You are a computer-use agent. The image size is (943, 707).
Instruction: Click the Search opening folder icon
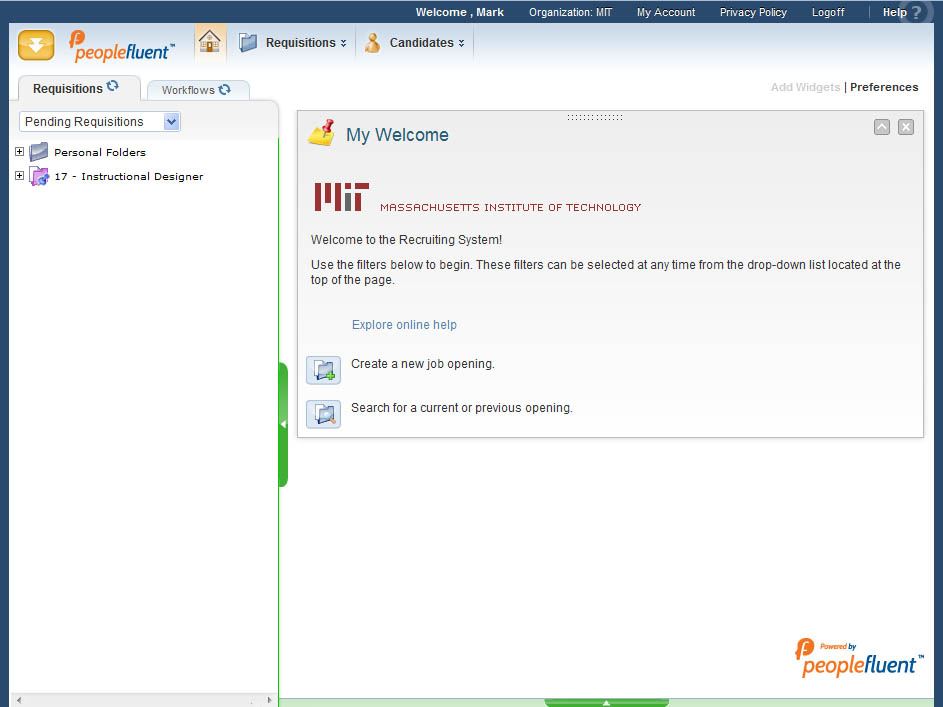click(x=323, y=414)
